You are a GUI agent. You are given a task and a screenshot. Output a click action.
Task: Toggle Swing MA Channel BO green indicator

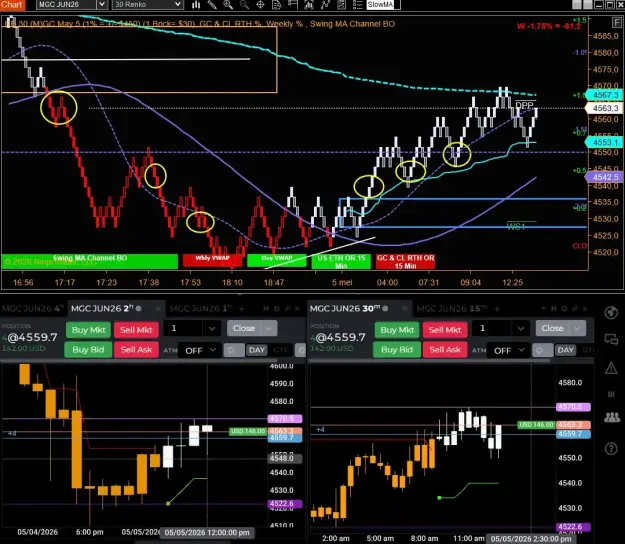click(x=90, y=261)
